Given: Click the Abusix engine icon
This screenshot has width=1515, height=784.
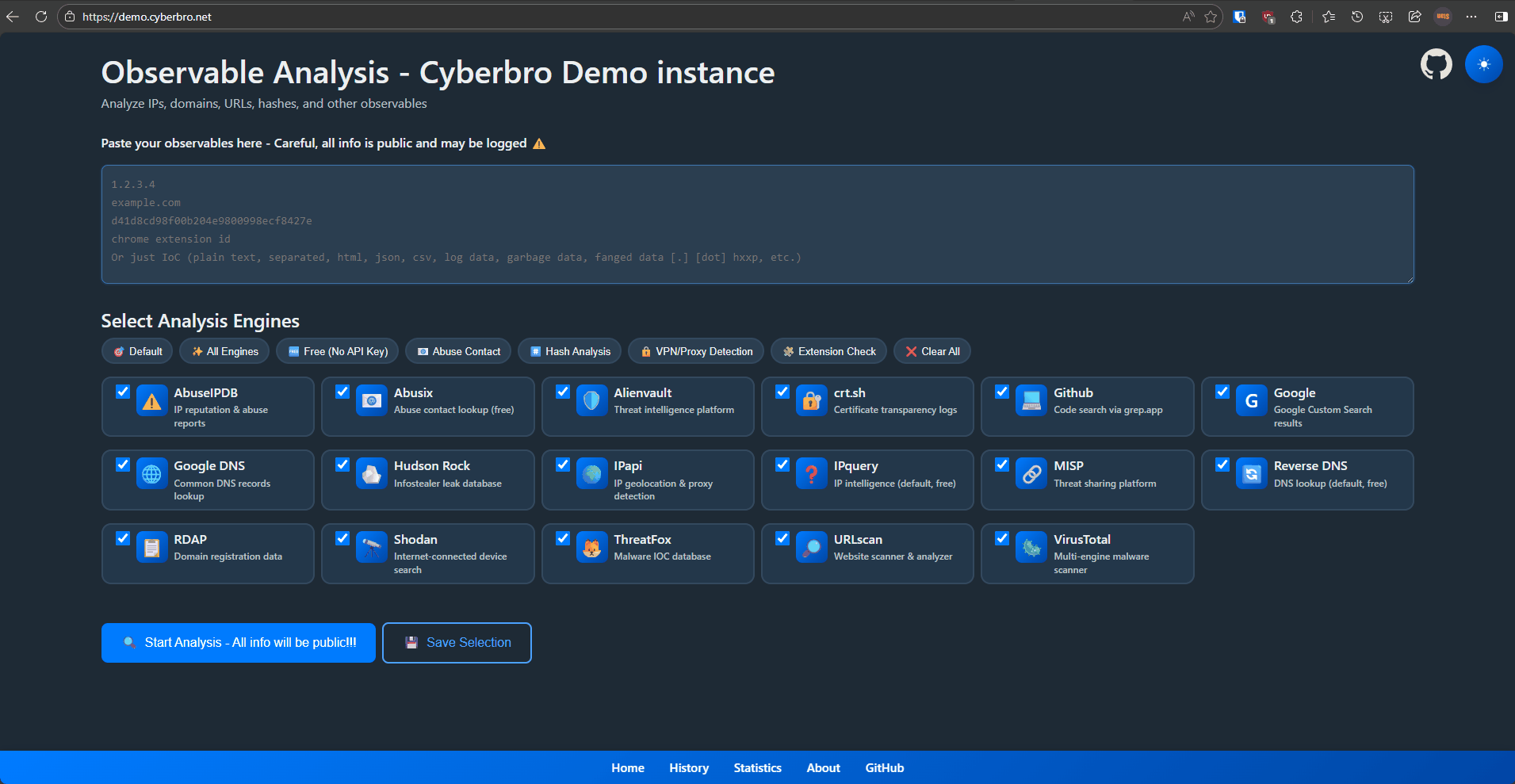Looking at the screenshot, I should 372,400.
